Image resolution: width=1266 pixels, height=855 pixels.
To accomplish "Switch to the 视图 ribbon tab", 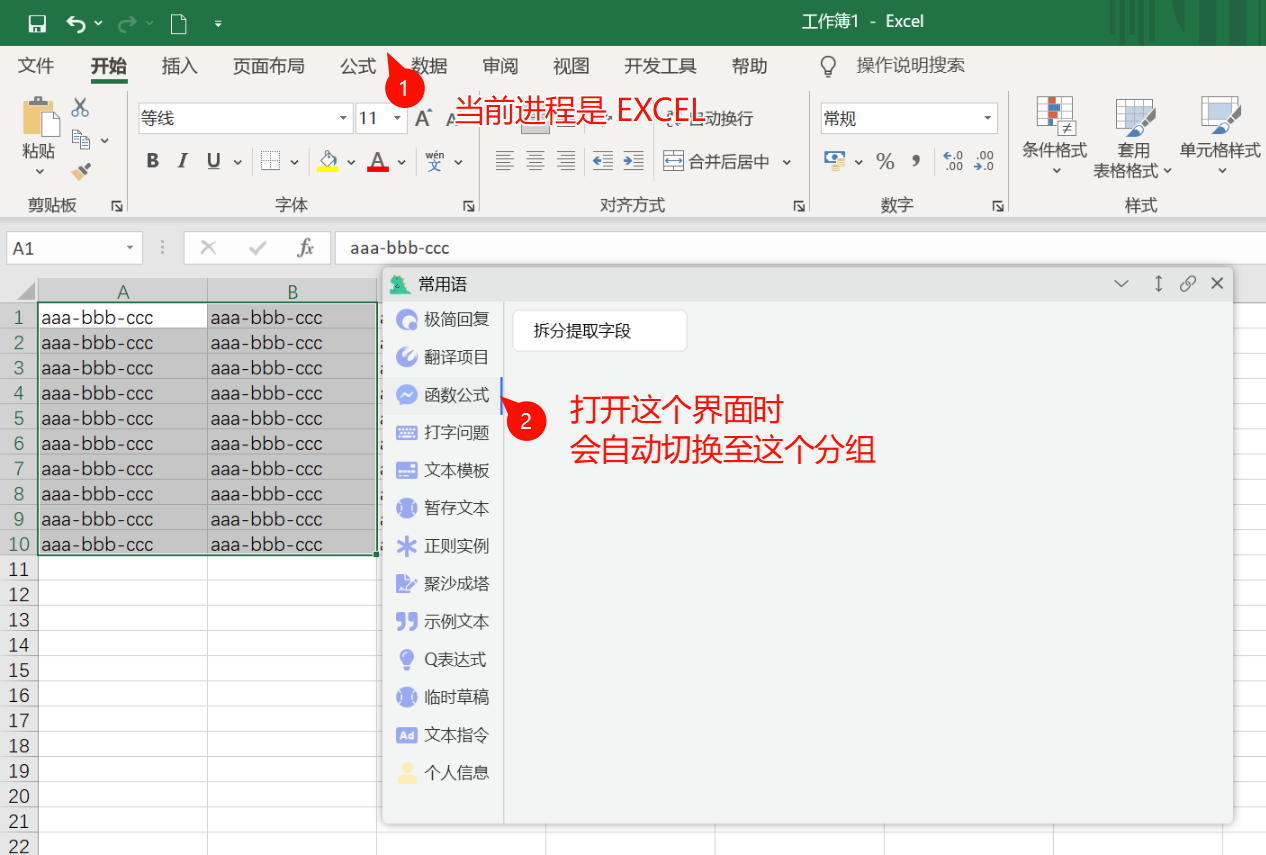I will [571, 66].
